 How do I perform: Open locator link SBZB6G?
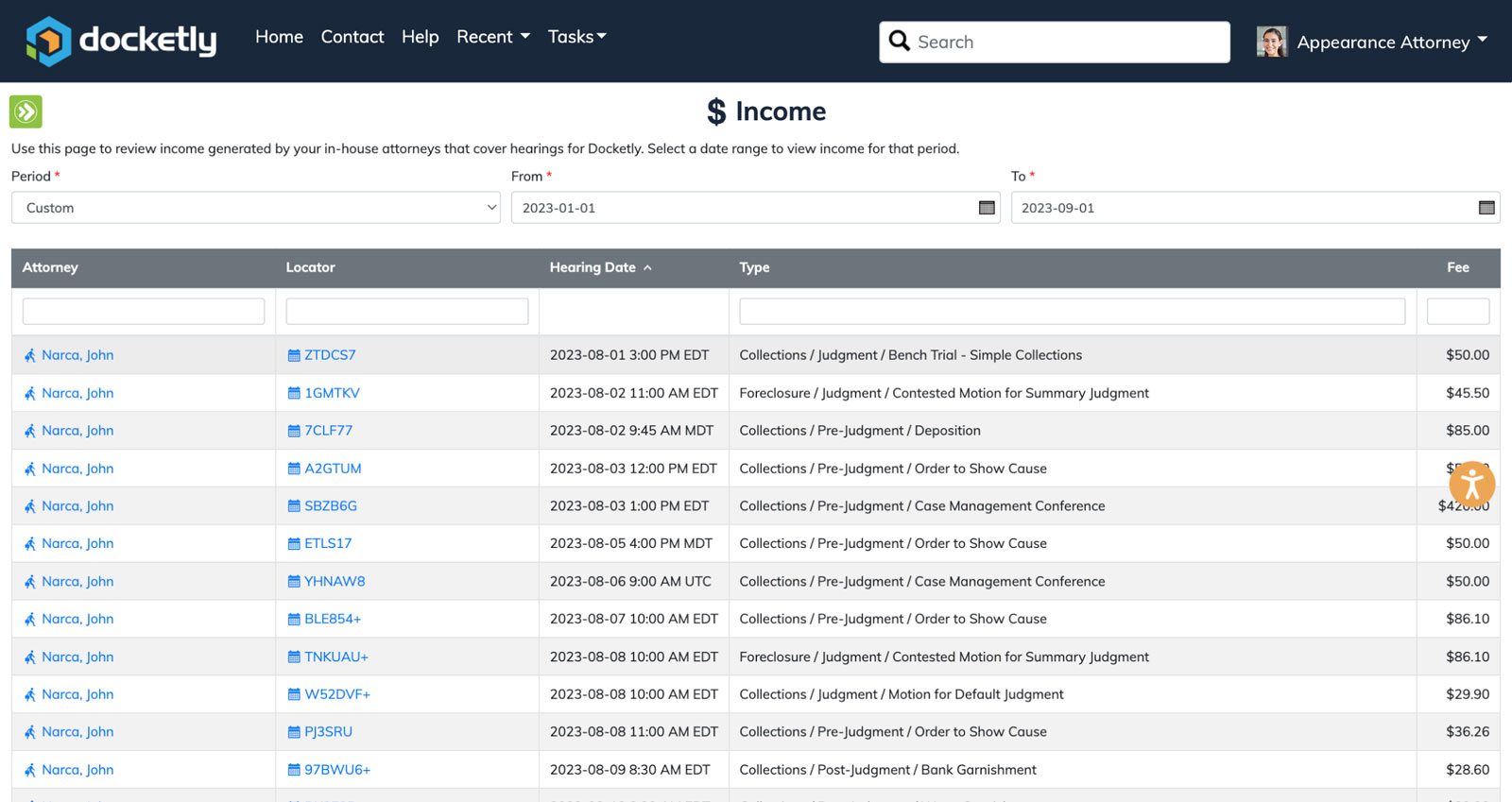pos(331,506)
